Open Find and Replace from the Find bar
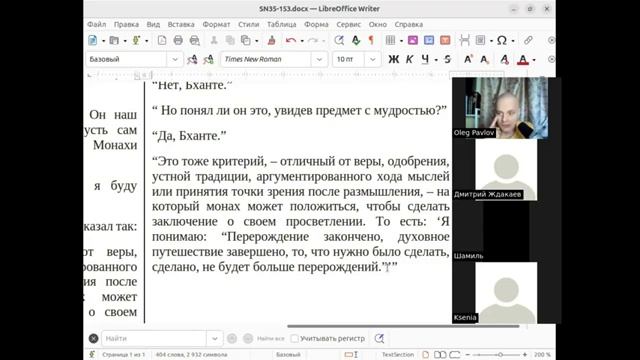 coord(379,338)
